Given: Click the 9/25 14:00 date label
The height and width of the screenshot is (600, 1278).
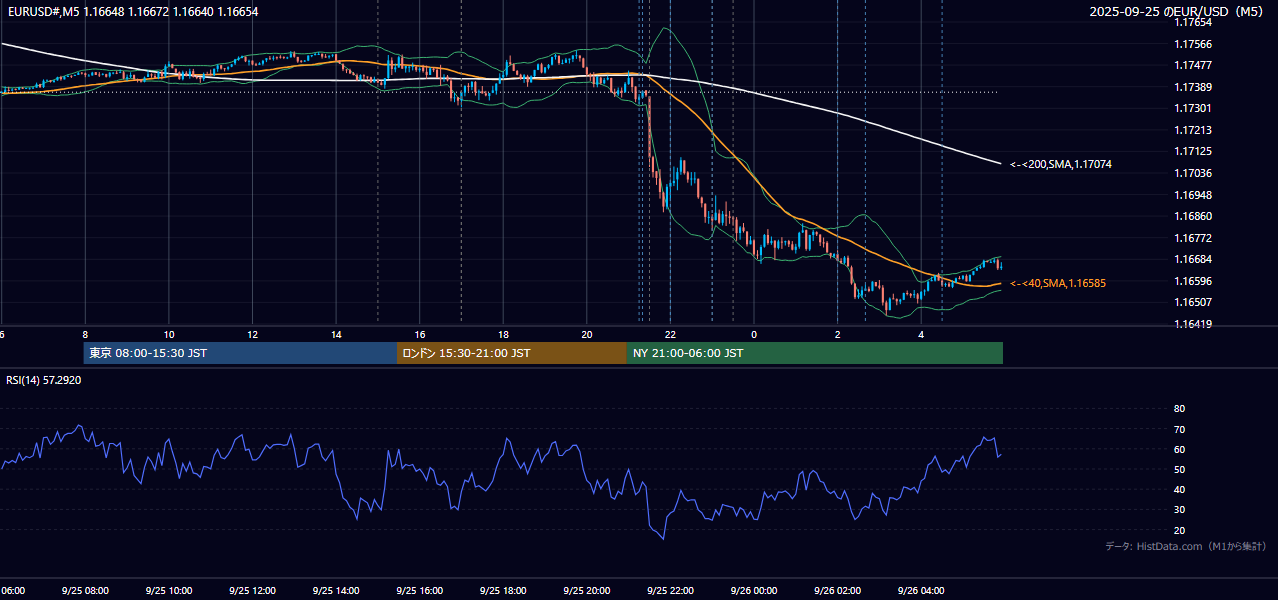Looking at the screenshot, I should pos(336,591).
